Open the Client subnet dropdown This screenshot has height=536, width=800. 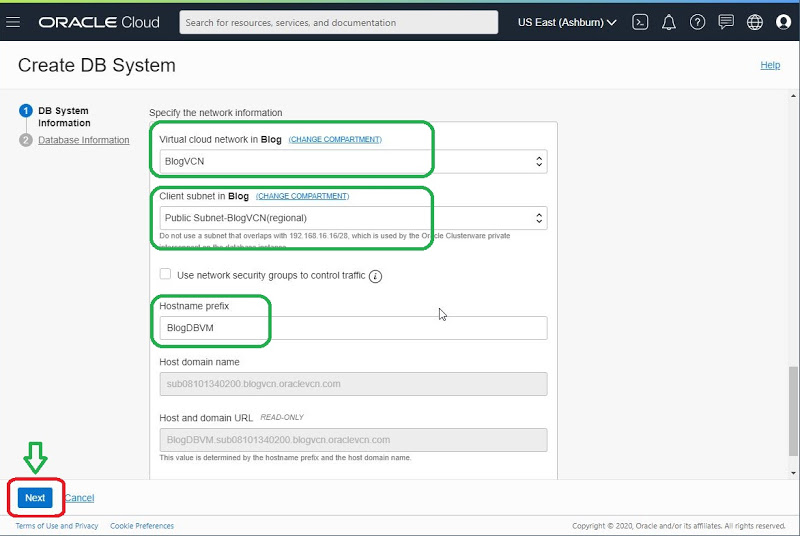click(x=353, y=218)
